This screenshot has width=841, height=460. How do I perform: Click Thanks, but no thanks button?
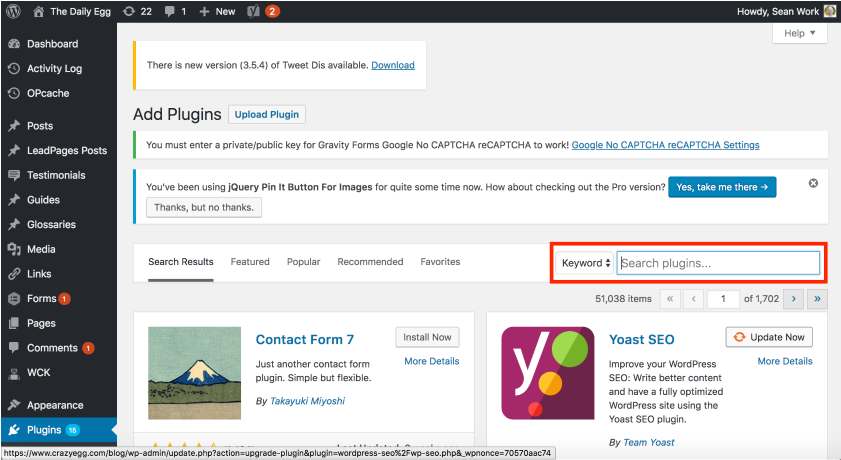click(x=204, y=207)
